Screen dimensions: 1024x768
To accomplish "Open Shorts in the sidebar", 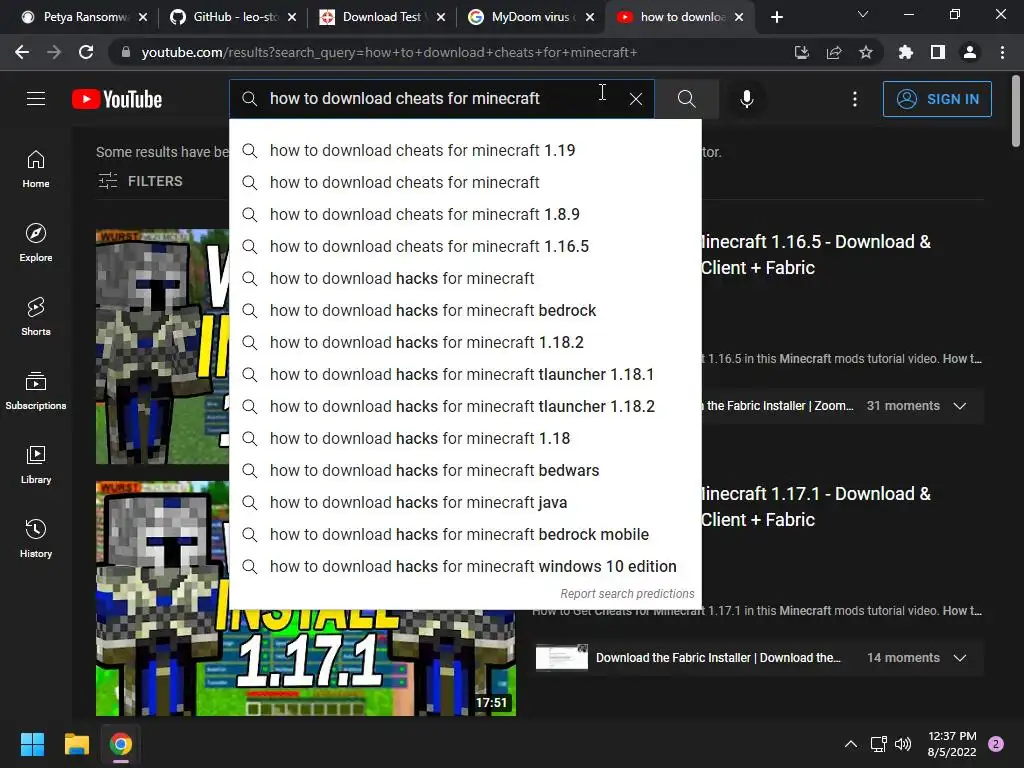I will tap(36, 317).
